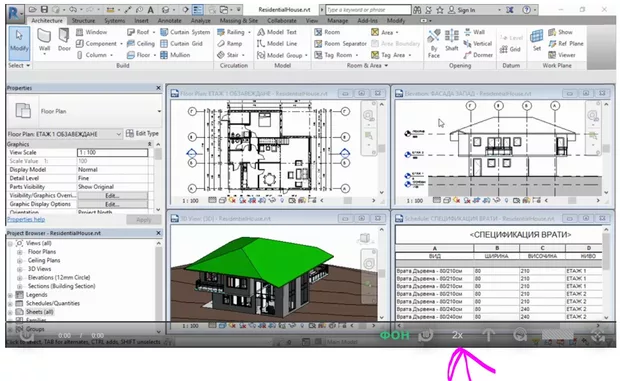Image resolution: width=620 pixels, height=381 pixels.
Task: Select the Door tool
Action: pos(64,40)
